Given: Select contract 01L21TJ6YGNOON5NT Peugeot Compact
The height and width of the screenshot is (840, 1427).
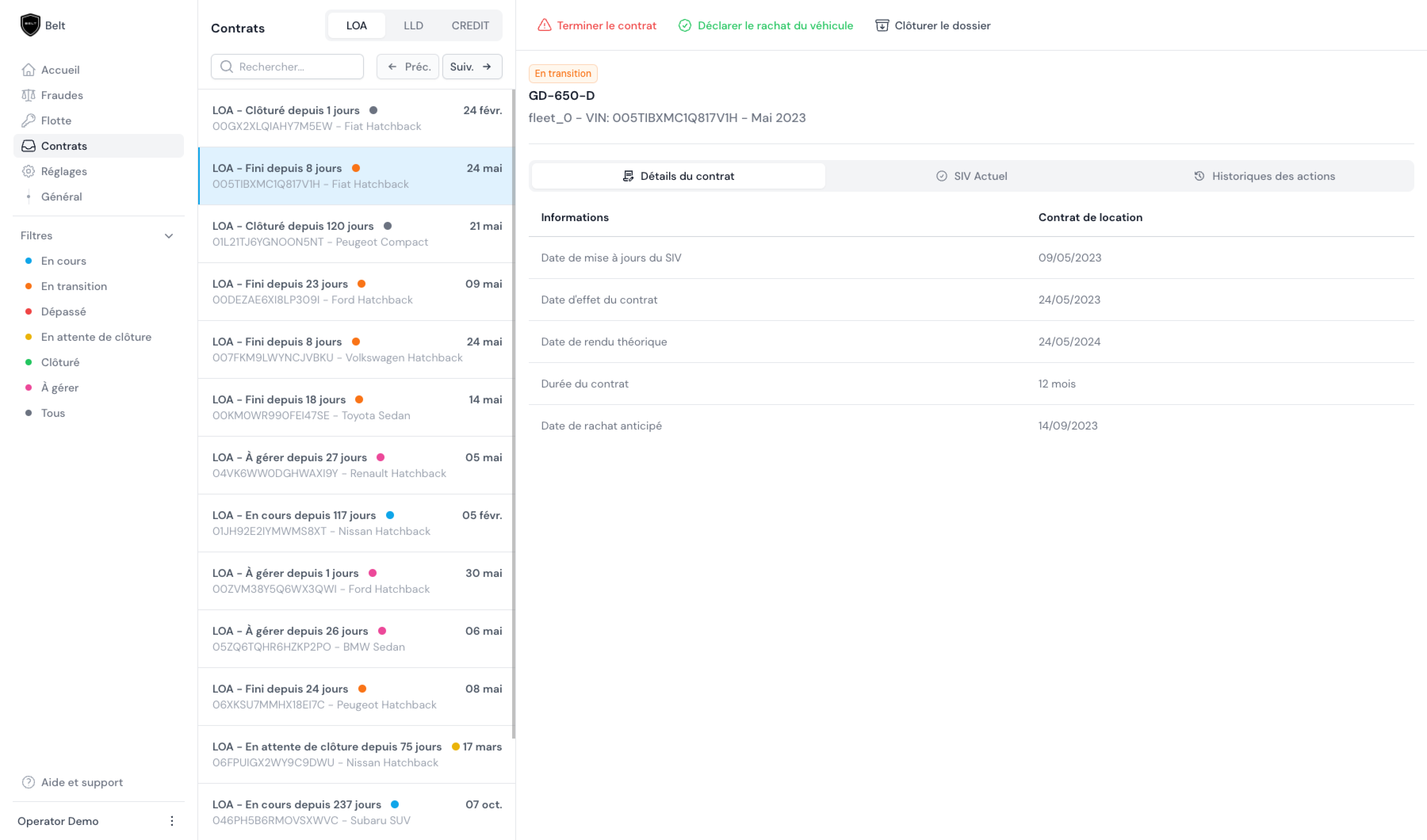Looking at the screenshot, I should [x=357, y=234].
